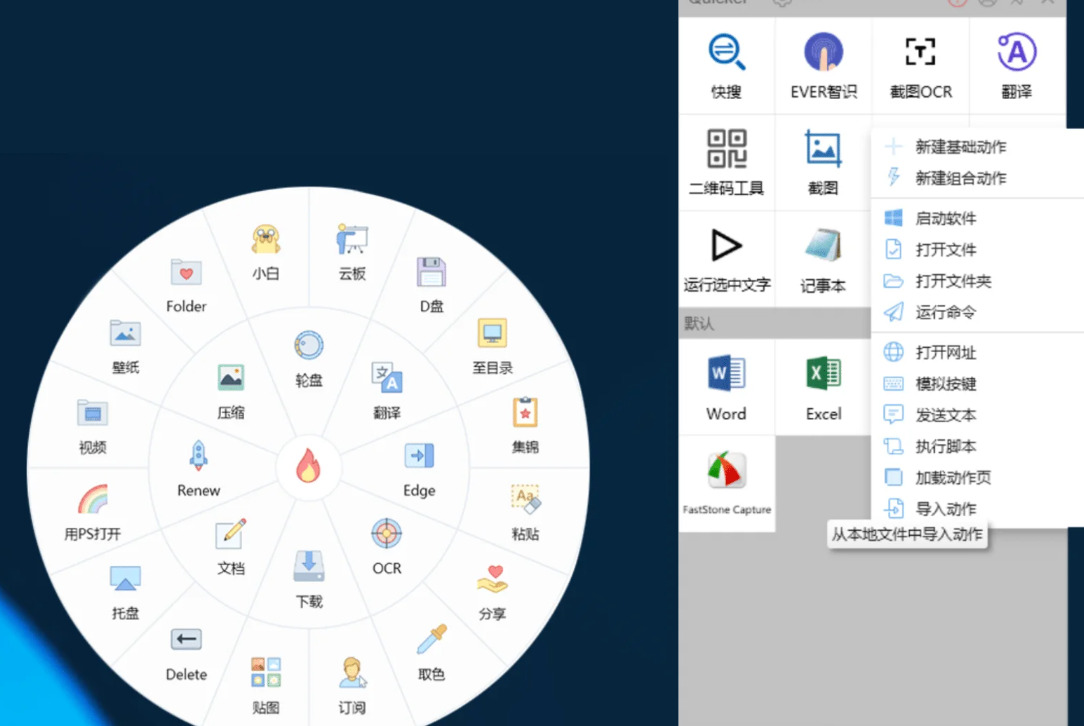
Task: Launch the 二维码工具 QR code tool
Action: [x=726, y=162]
